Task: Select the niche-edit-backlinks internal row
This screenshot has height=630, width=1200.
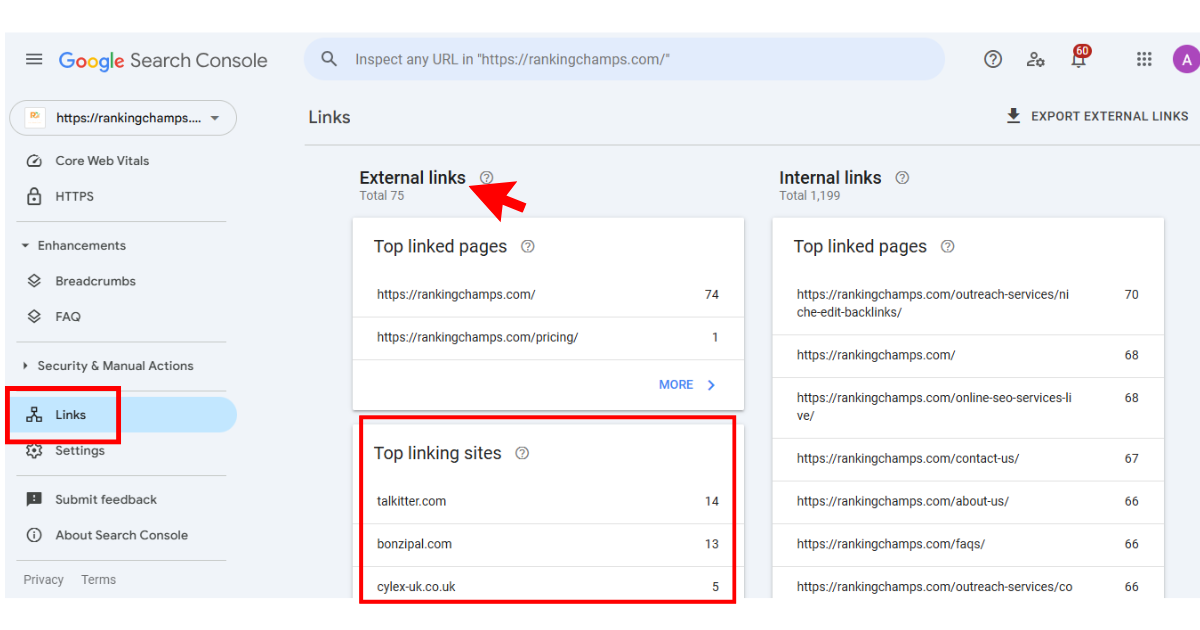Action: (968, 304)
